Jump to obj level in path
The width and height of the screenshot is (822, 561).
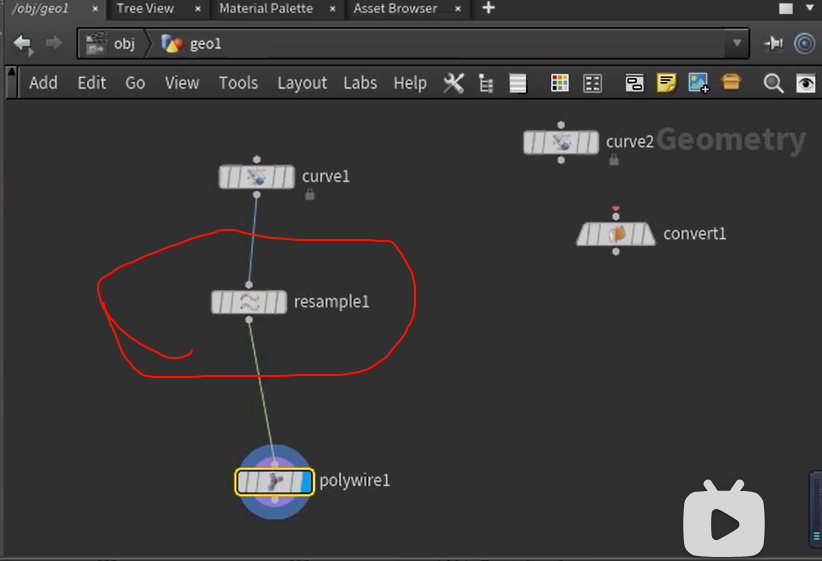[111, 44]
